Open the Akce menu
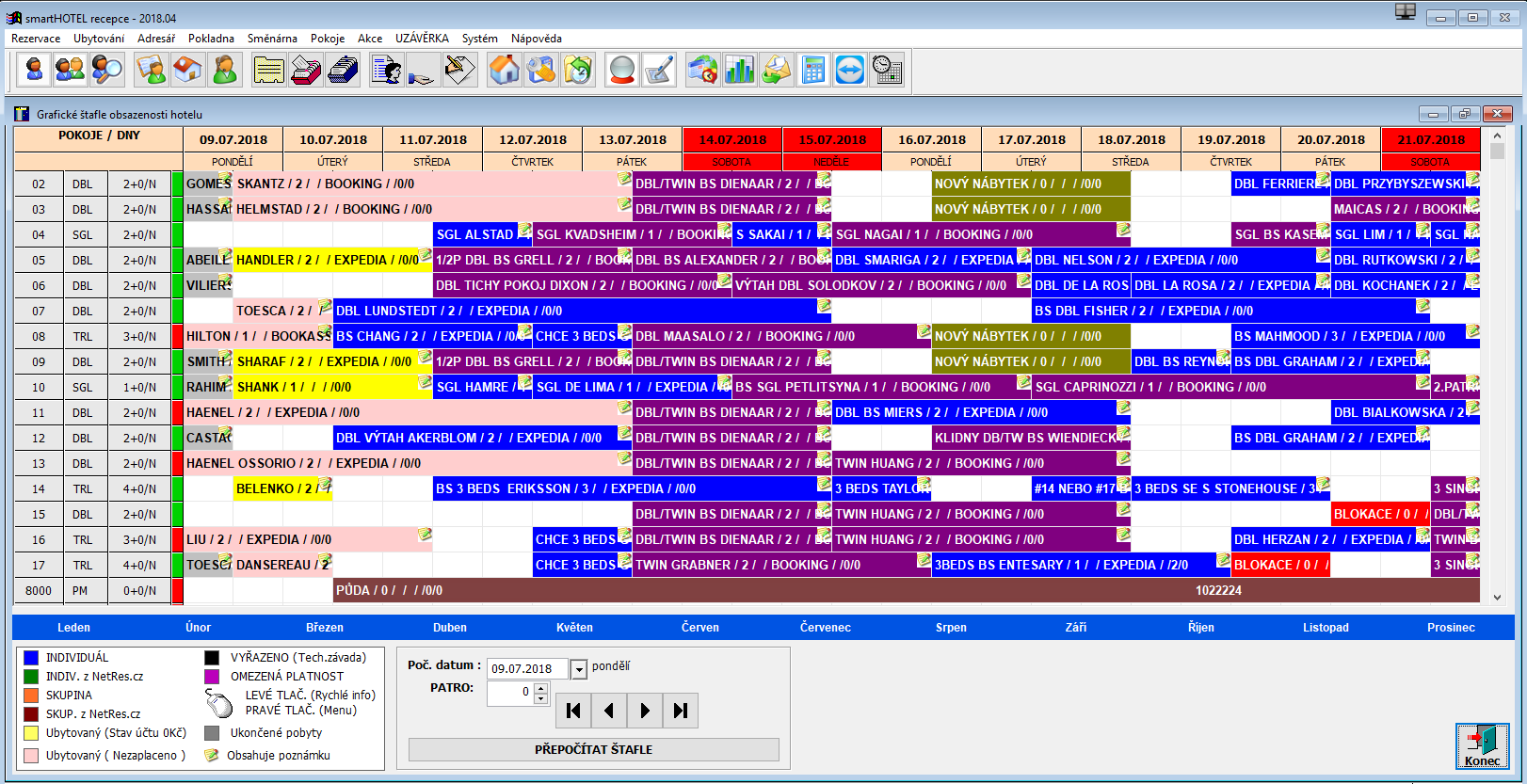 370,39
